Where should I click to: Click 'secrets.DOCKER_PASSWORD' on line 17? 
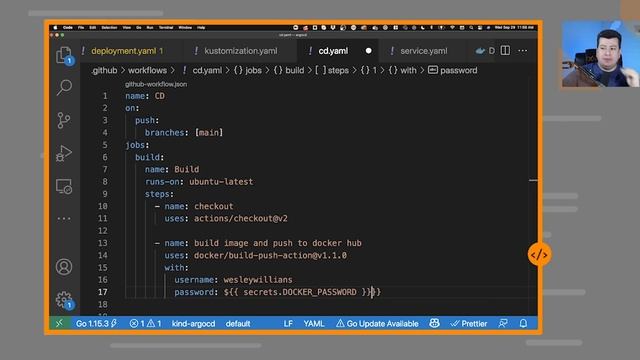pyautogui.click(x=300, y=292)
